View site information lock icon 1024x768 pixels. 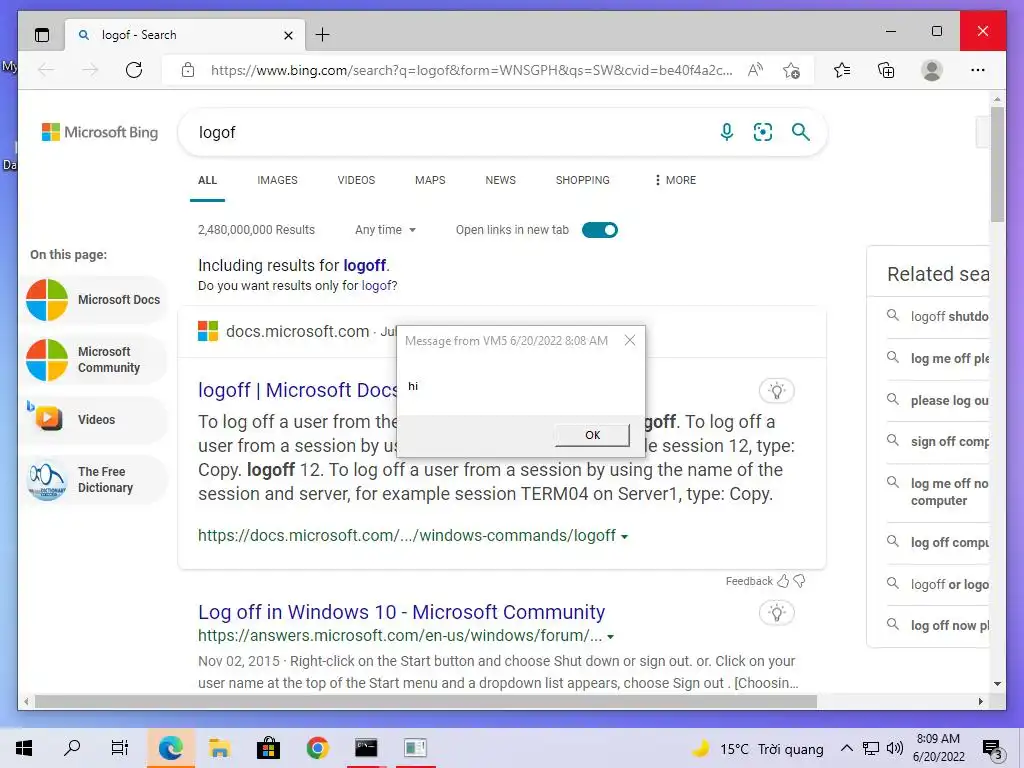188,70
